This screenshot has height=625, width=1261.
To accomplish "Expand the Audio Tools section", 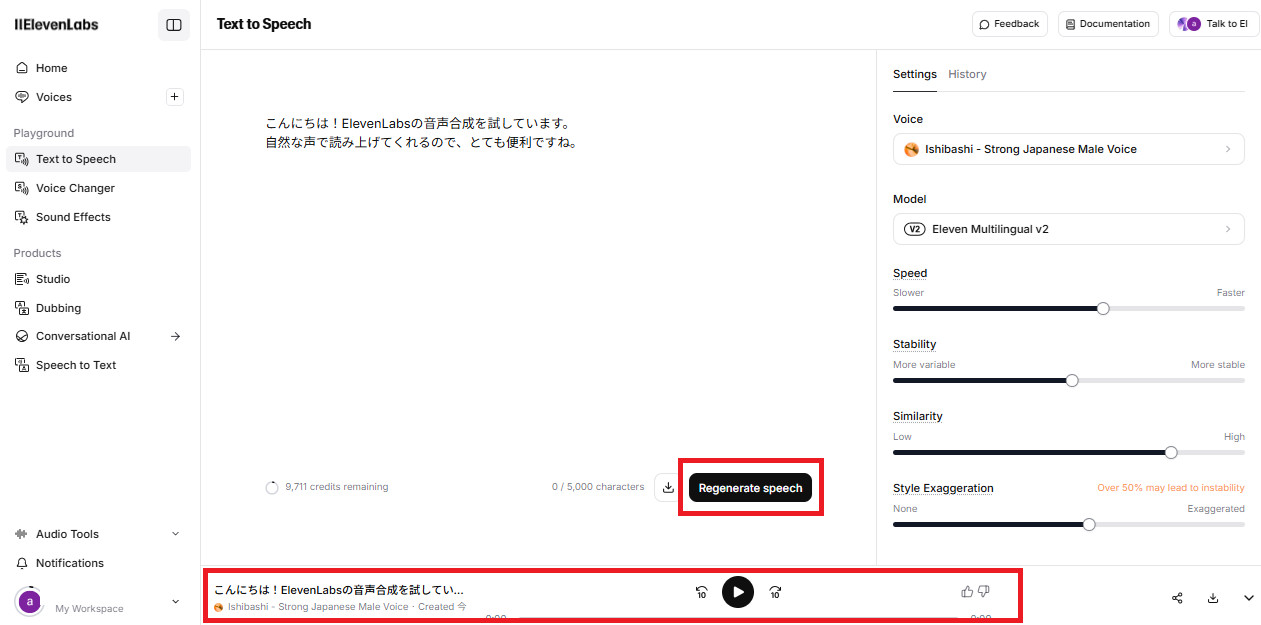I will [98, 534].
